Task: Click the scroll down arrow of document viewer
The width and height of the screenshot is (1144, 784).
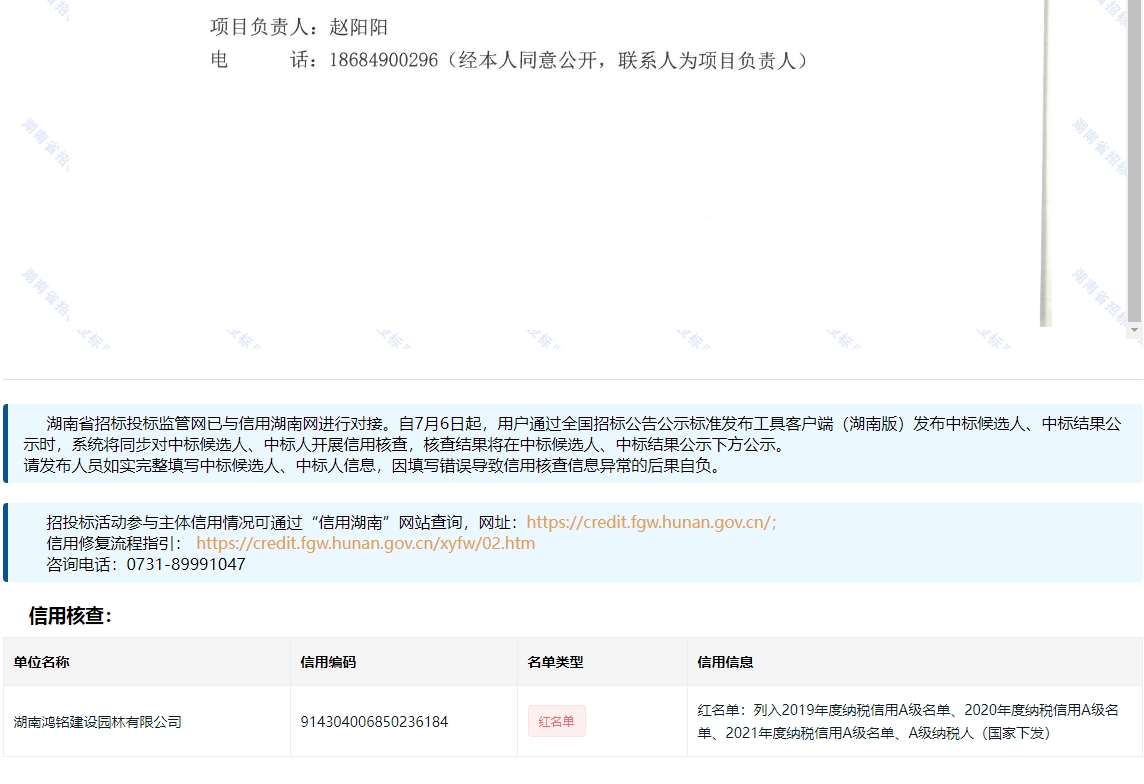Action: coord(1133,330)
